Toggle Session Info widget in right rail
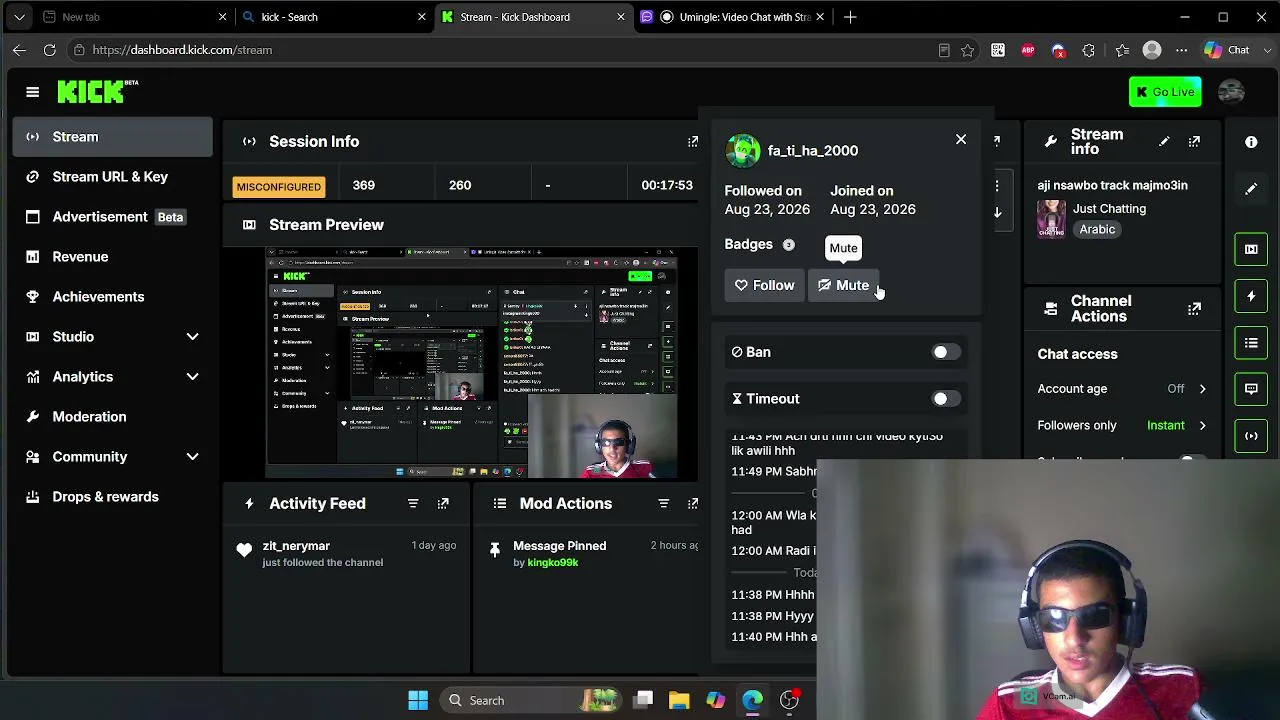 (x=1251, y=436)
